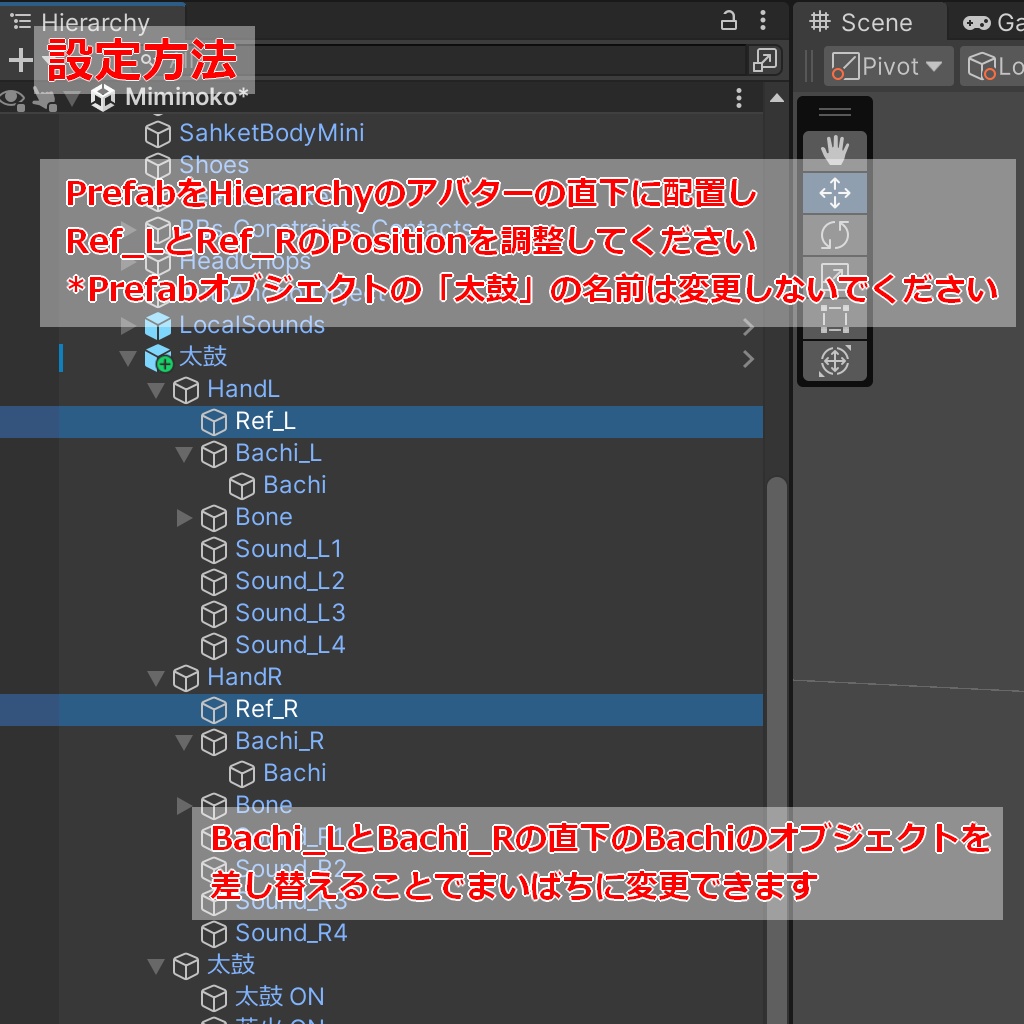Select the 太鼓 ON object
The height and width of the screenshot is (1024, 1024).
point(280,997)
